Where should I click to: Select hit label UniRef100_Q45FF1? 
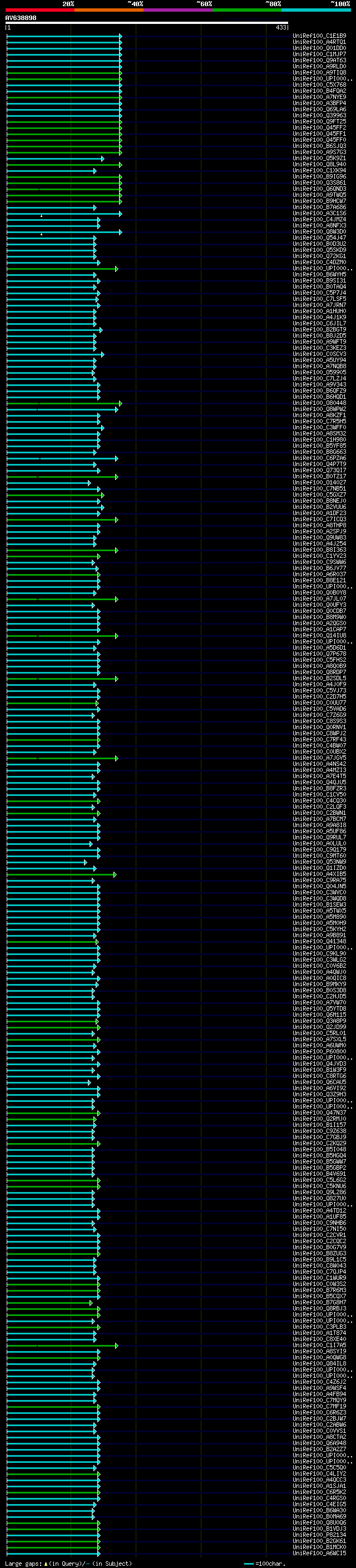[319, 133]
